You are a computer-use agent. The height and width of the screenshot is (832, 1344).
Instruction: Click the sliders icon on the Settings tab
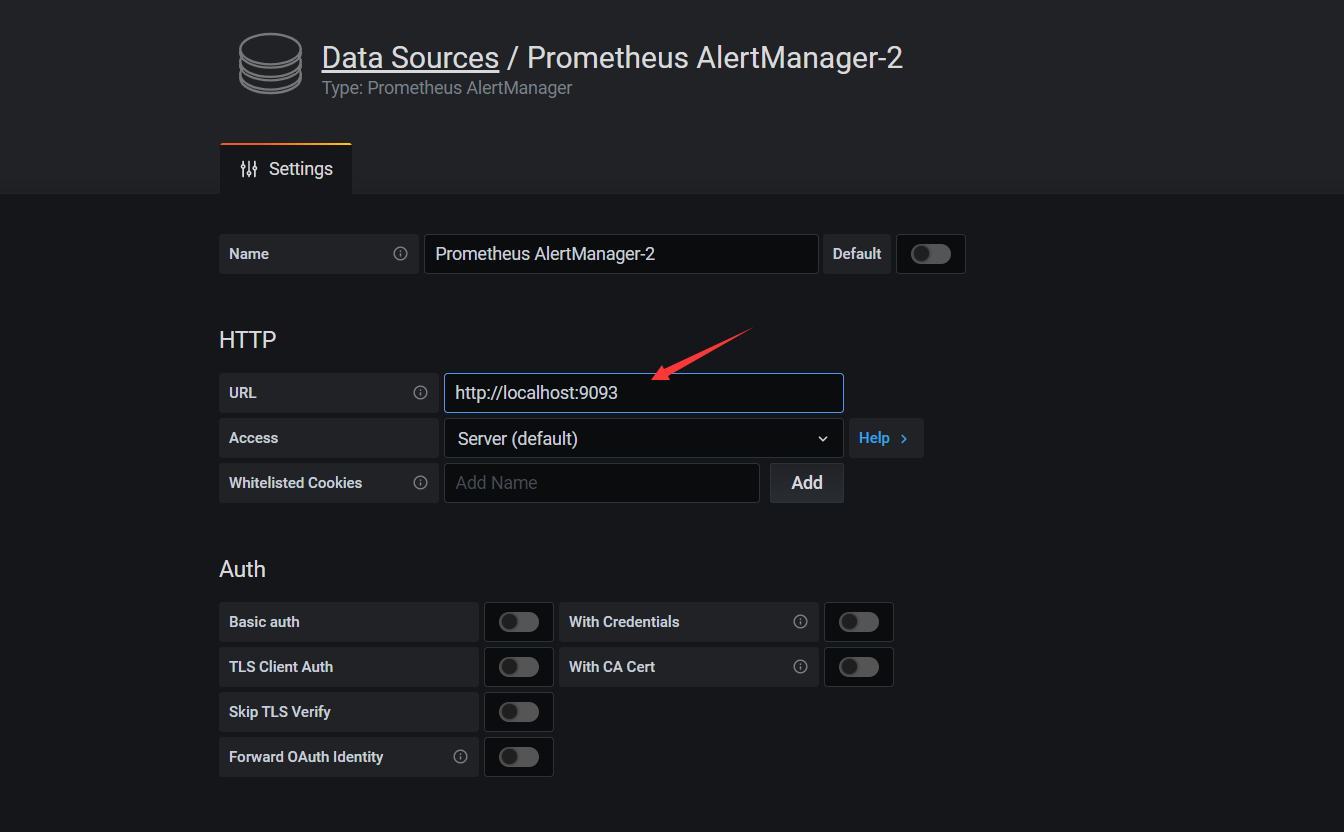tap(248, 169)
